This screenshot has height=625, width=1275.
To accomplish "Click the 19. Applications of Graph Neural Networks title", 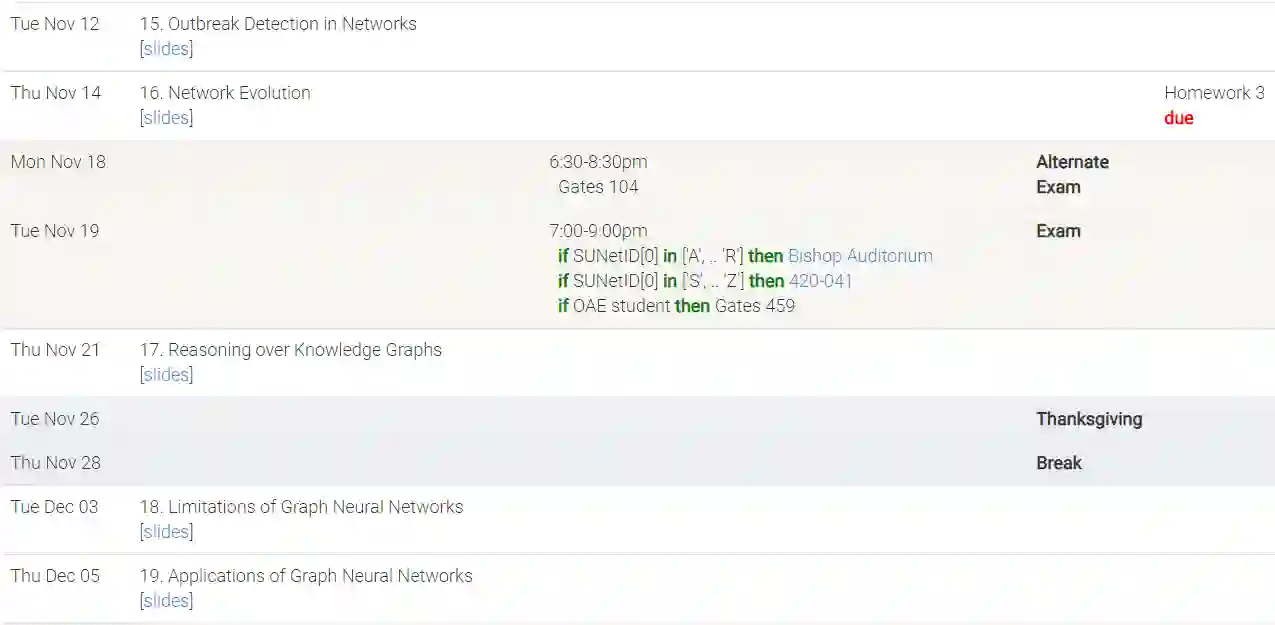I will pos(306,576).
